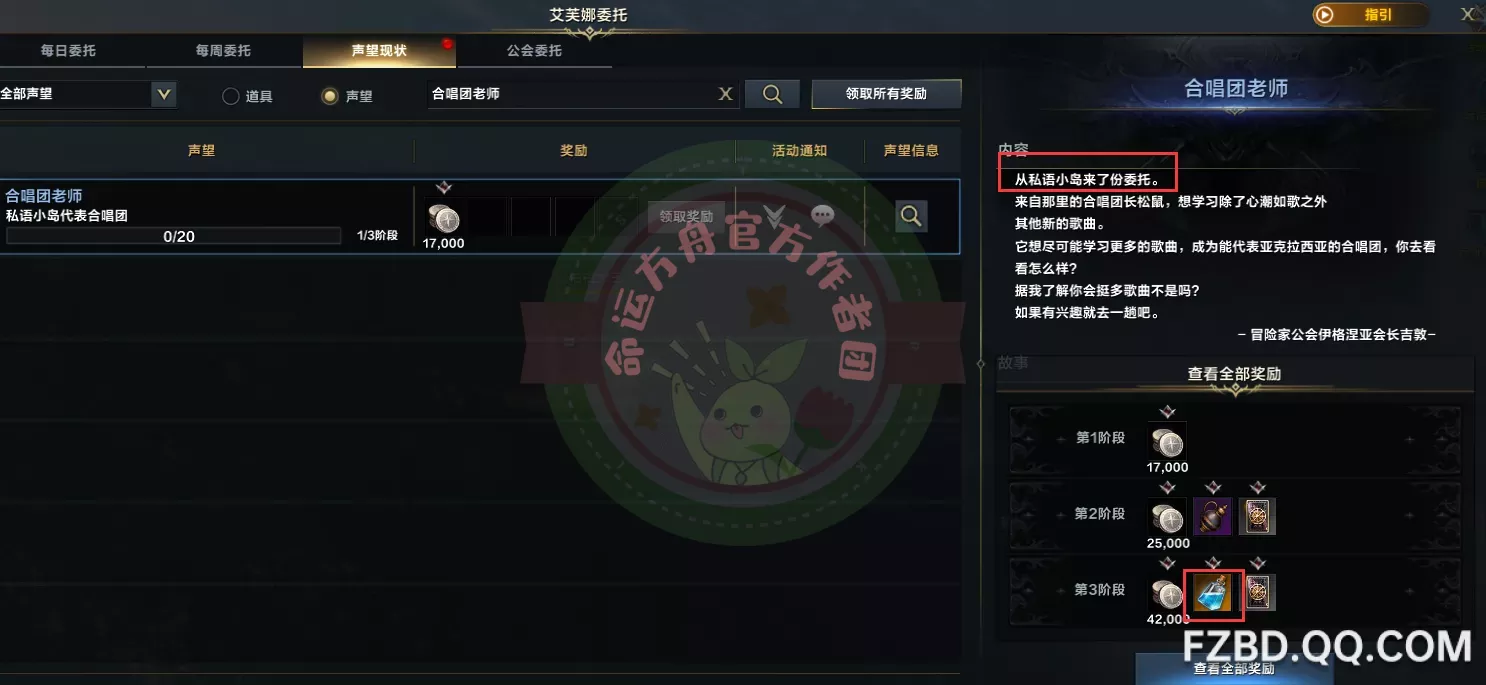Image resolution: width=1486 pixels, height=685 pixels.
Task: Click the blue potion reward icon in stage 3
Action: [x=1213, y=592]
